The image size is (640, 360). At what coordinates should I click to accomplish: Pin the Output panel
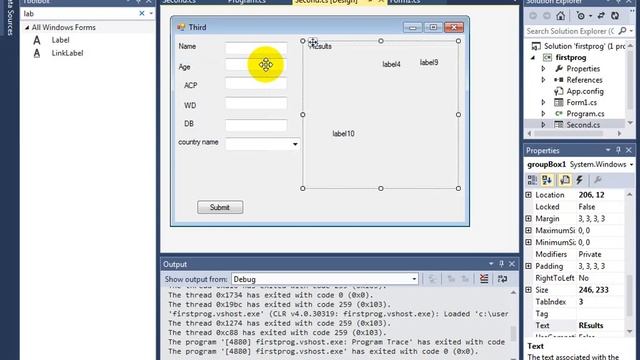coord(502,264)
